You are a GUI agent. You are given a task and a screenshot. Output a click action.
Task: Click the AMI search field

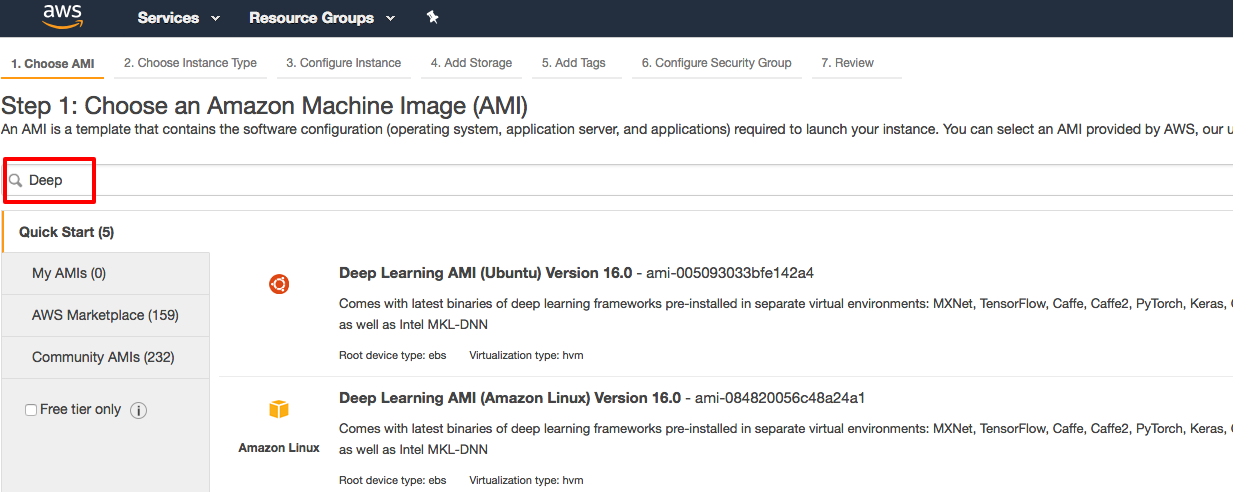click(600, 181)
